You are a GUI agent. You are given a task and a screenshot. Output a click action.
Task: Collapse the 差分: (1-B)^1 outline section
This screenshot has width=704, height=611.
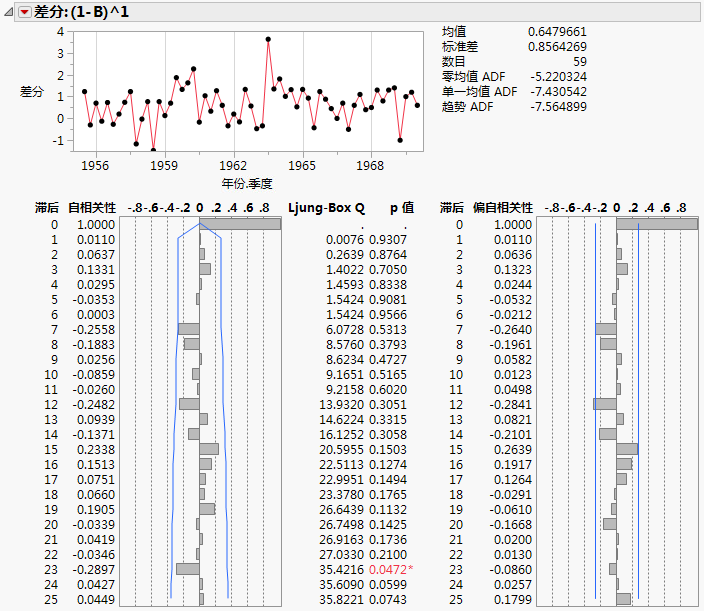pyautogui.click(x=9, y=11)
